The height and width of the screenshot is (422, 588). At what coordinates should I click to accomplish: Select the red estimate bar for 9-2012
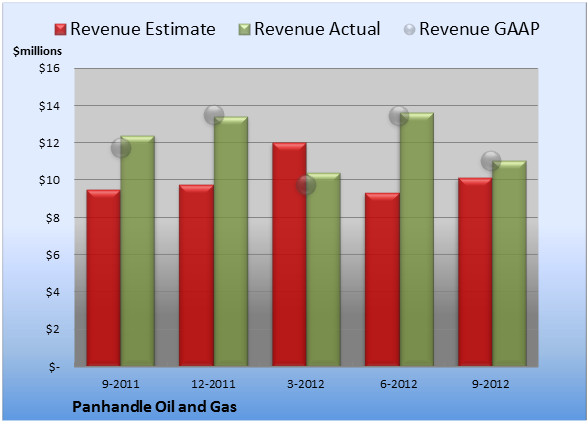coord(475,272)
